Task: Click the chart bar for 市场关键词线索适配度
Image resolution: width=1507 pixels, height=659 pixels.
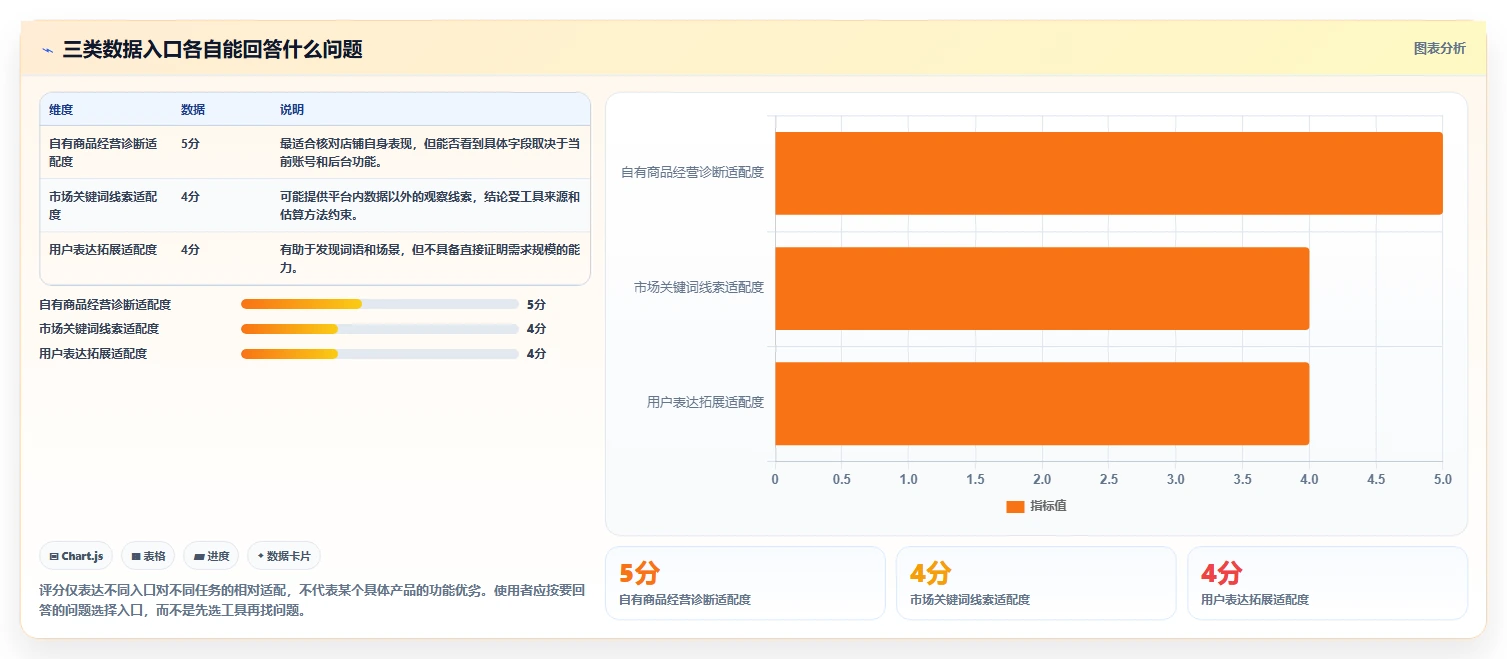Action: click(1042, 288)
